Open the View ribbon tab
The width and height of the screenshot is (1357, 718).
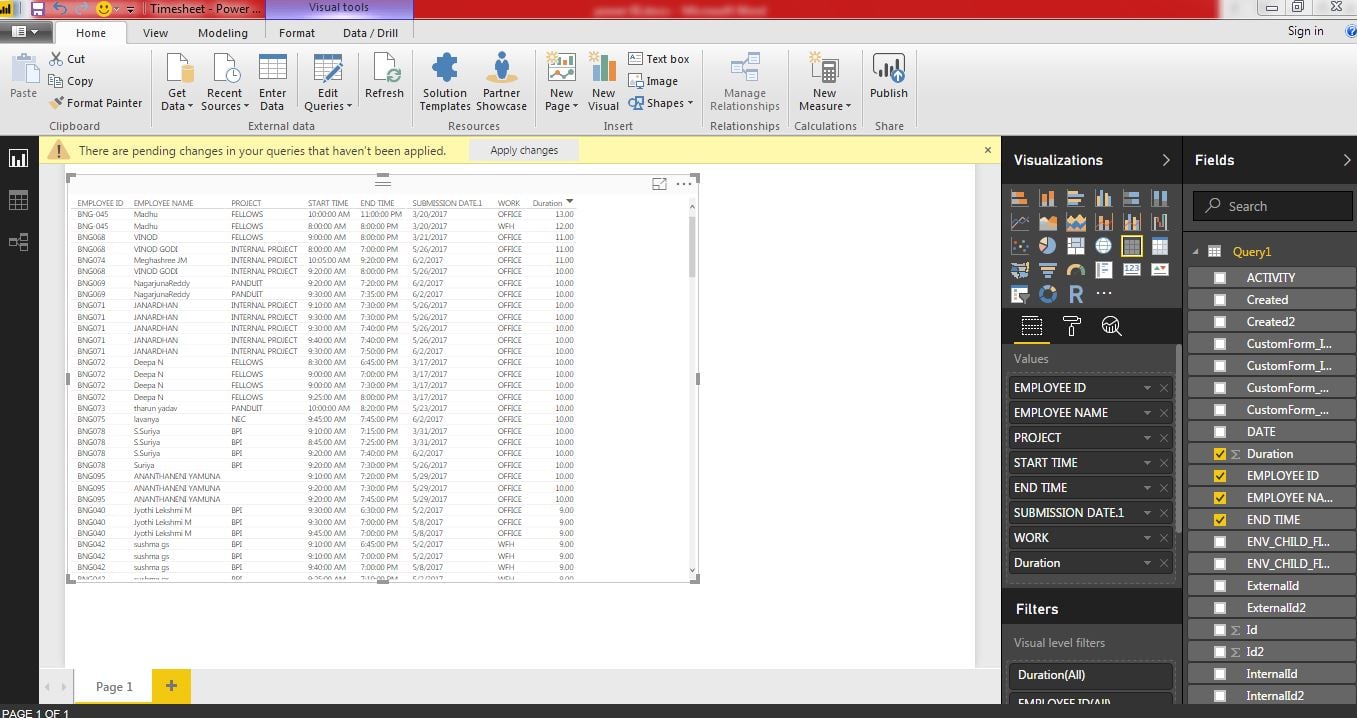[155, 32]
